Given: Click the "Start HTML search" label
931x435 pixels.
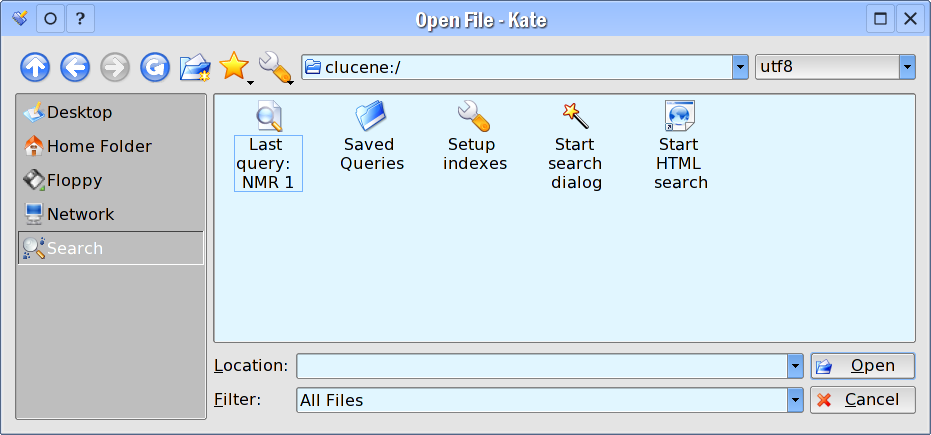Looking at the screenshot, I should [680, 164].
